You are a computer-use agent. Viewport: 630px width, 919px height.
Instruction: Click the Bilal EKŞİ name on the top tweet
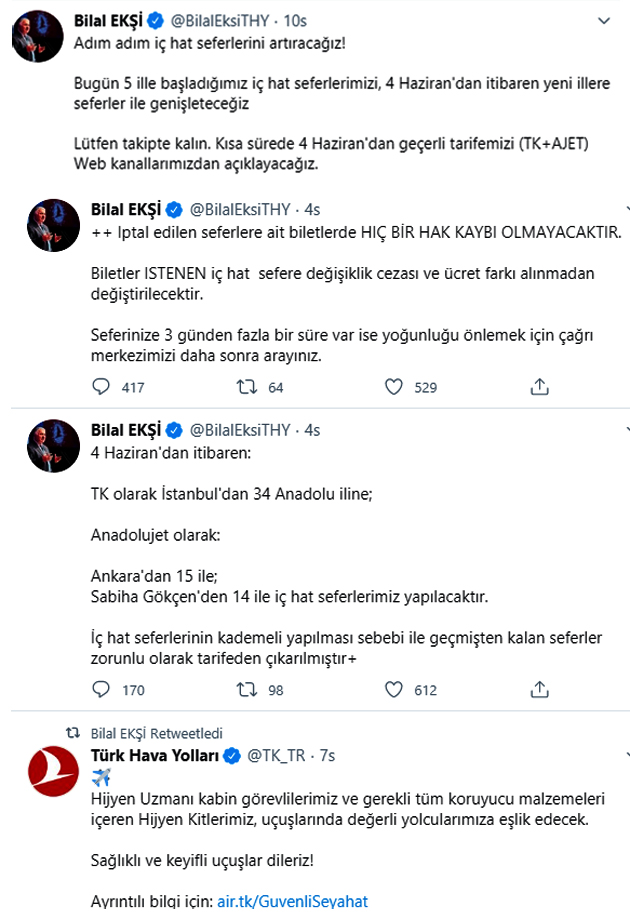(x=118, y=21)
